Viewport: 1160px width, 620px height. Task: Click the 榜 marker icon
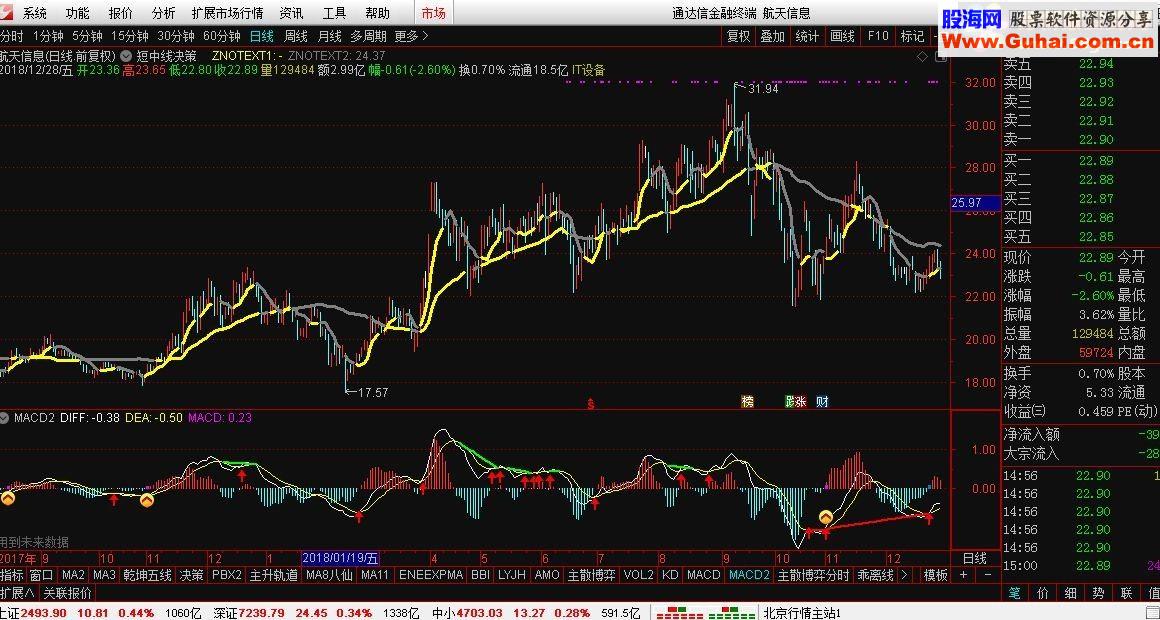pyautogui.click(x=748, y=402)
